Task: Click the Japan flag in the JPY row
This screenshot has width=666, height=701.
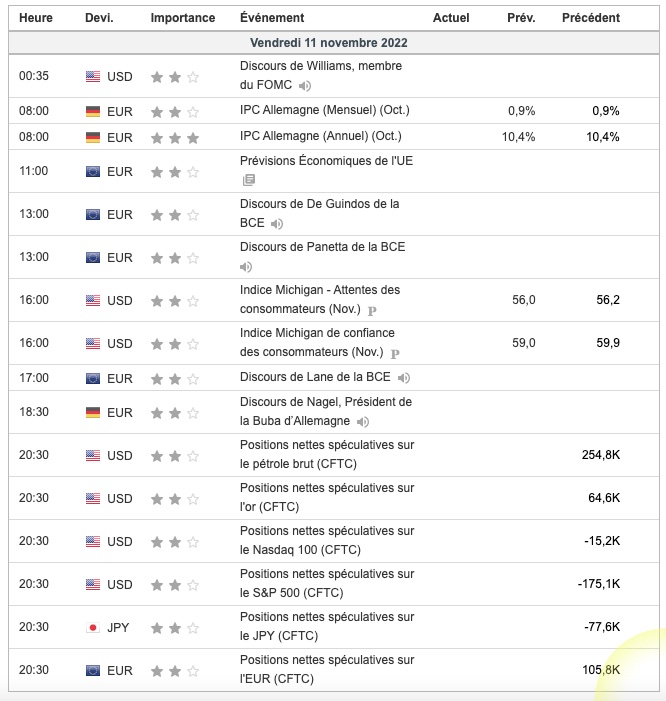Action: pos(93,628)
